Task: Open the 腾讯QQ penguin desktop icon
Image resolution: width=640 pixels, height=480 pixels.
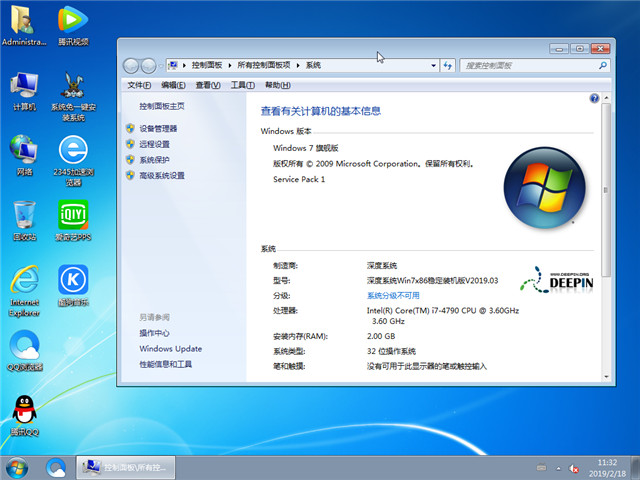Action: [x=24, y=416]
